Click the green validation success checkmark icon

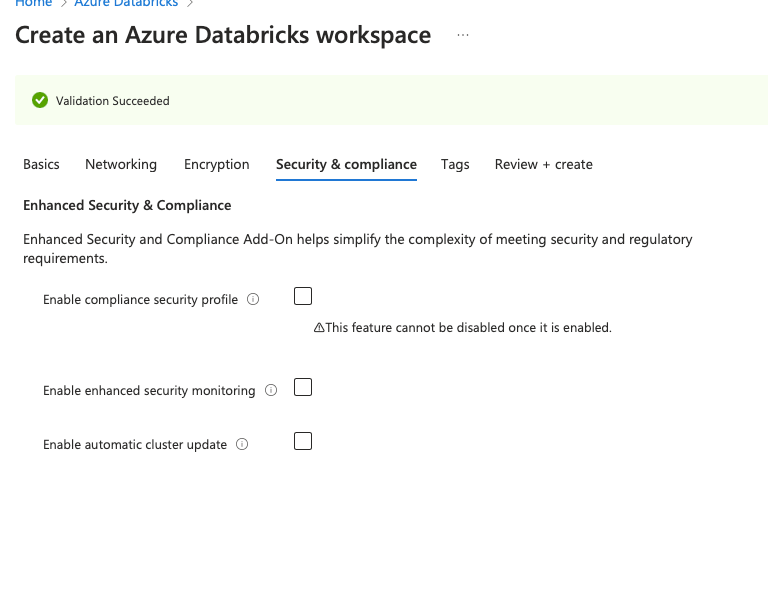[40, 100]
